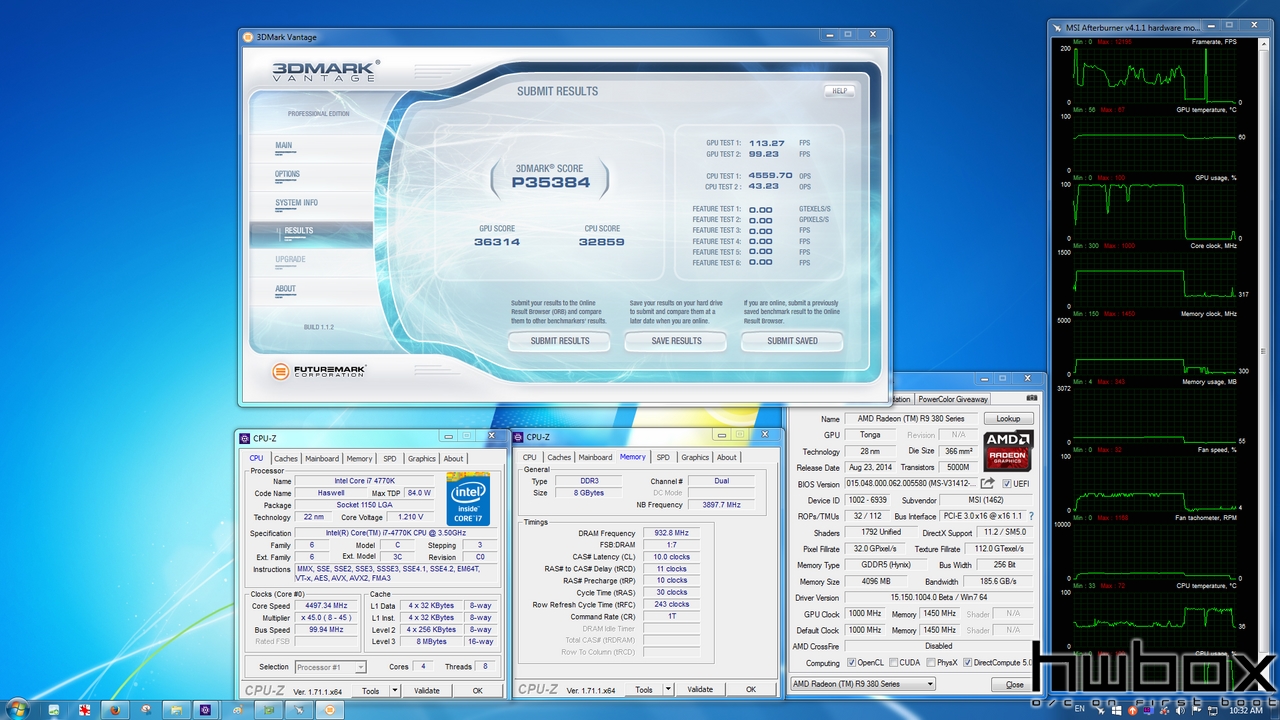Click the bus interface question mark in GPU-Z
The width and height of the screenshot is (1280, 720).
1031,516
